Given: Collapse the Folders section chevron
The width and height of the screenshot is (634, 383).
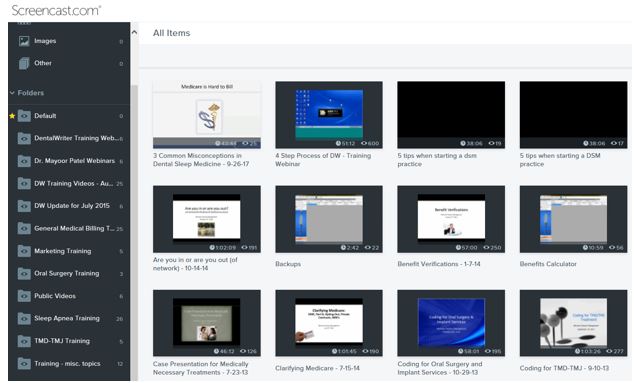Looking at the screenshot, I should [x=12, y=93].
